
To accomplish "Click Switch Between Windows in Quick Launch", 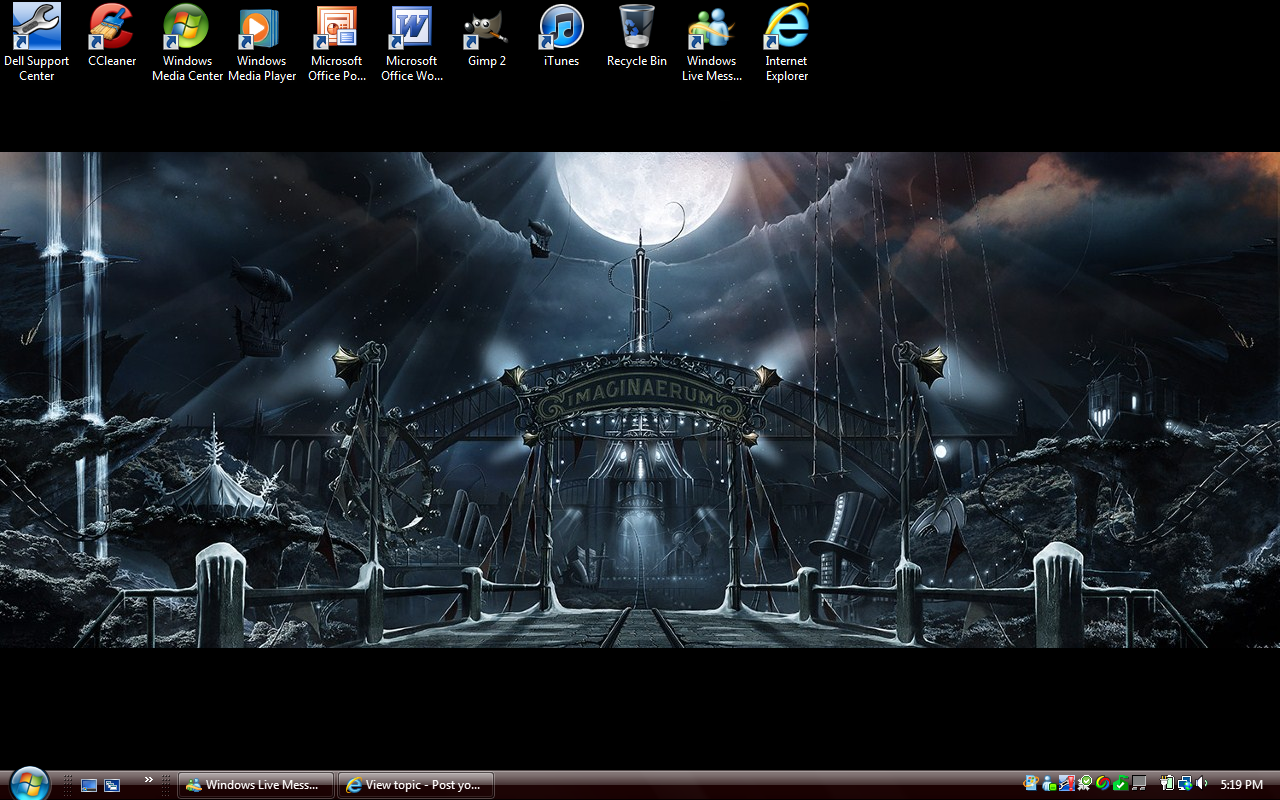I will pyautogui.click(x=112, y=786).
